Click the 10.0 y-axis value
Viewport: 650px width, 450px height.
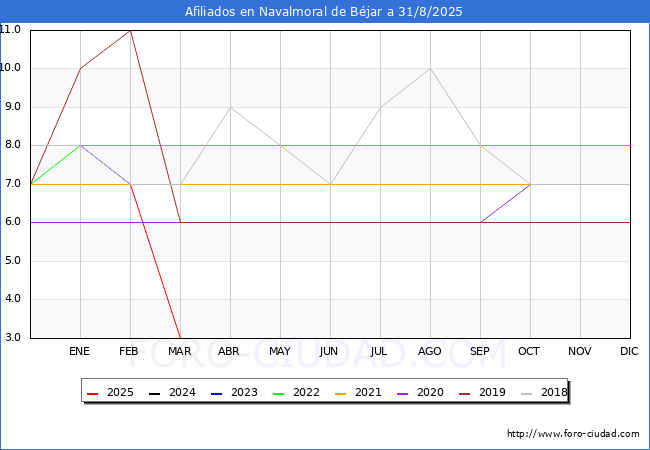[10, 68]
